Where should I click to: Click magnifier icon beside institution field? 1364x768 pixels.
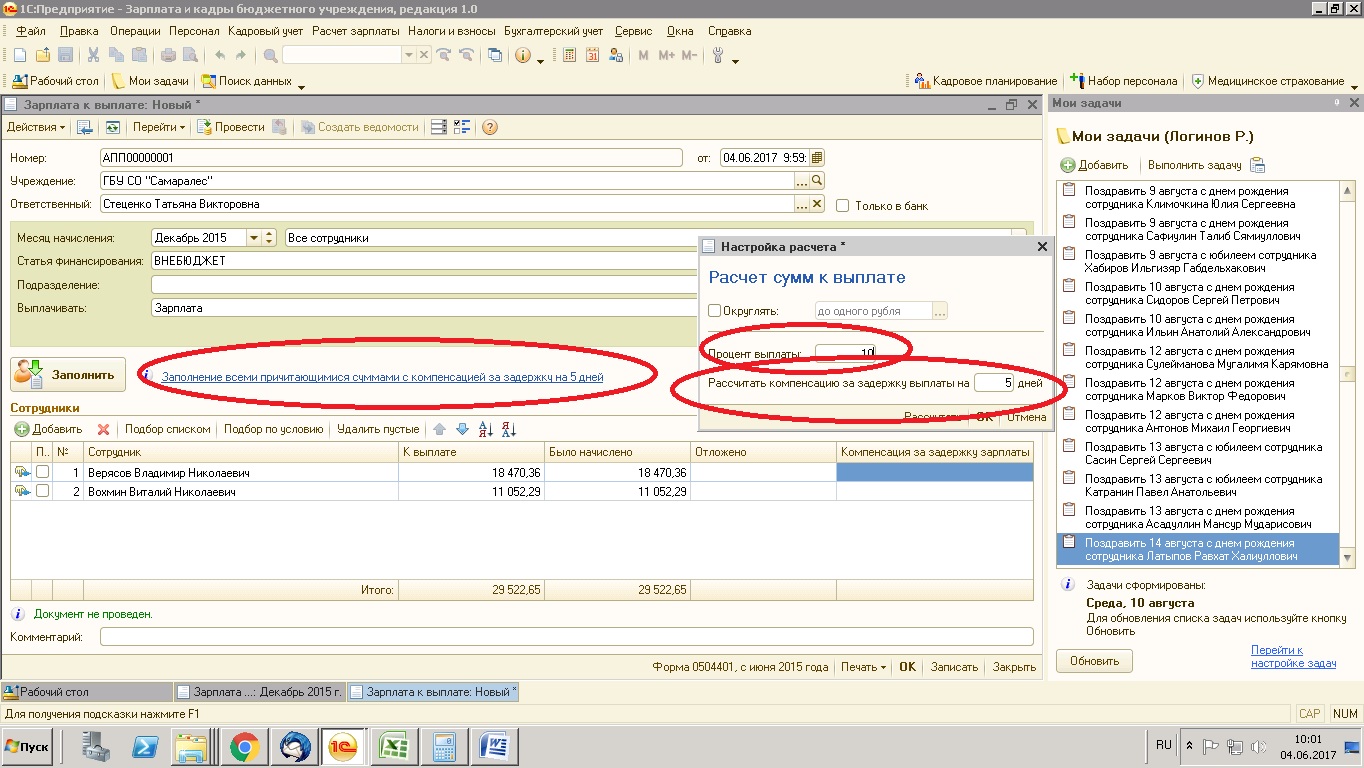pos(817,181)
